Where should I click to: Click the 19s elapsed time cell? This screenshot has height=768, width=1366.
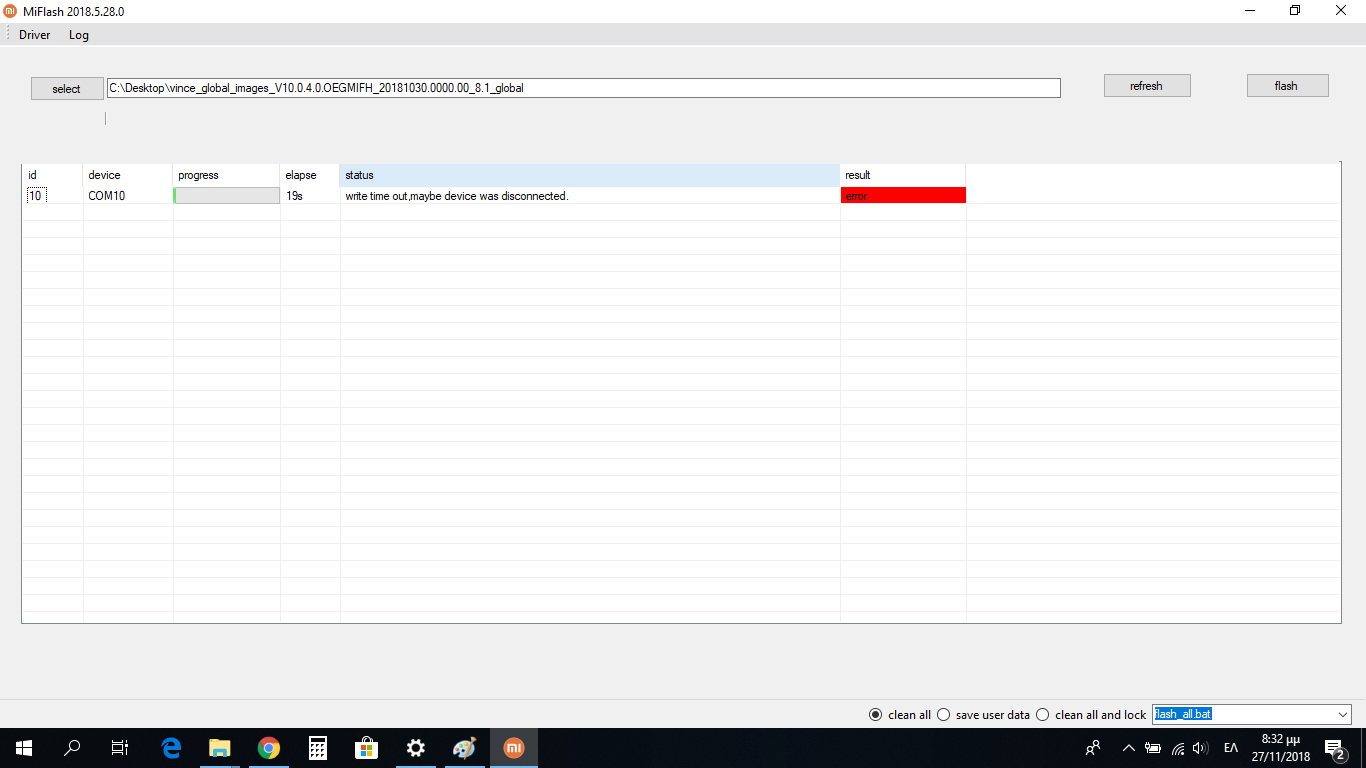pos(310,196)
